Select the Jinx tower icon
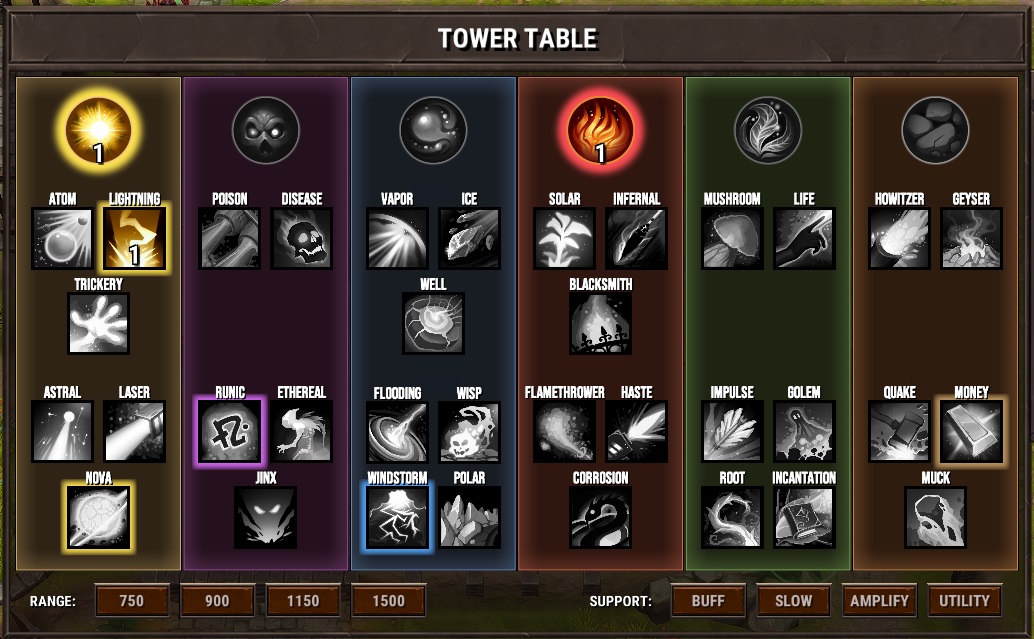The width and height of the screenshot is (1034, 639). [265, 517]
